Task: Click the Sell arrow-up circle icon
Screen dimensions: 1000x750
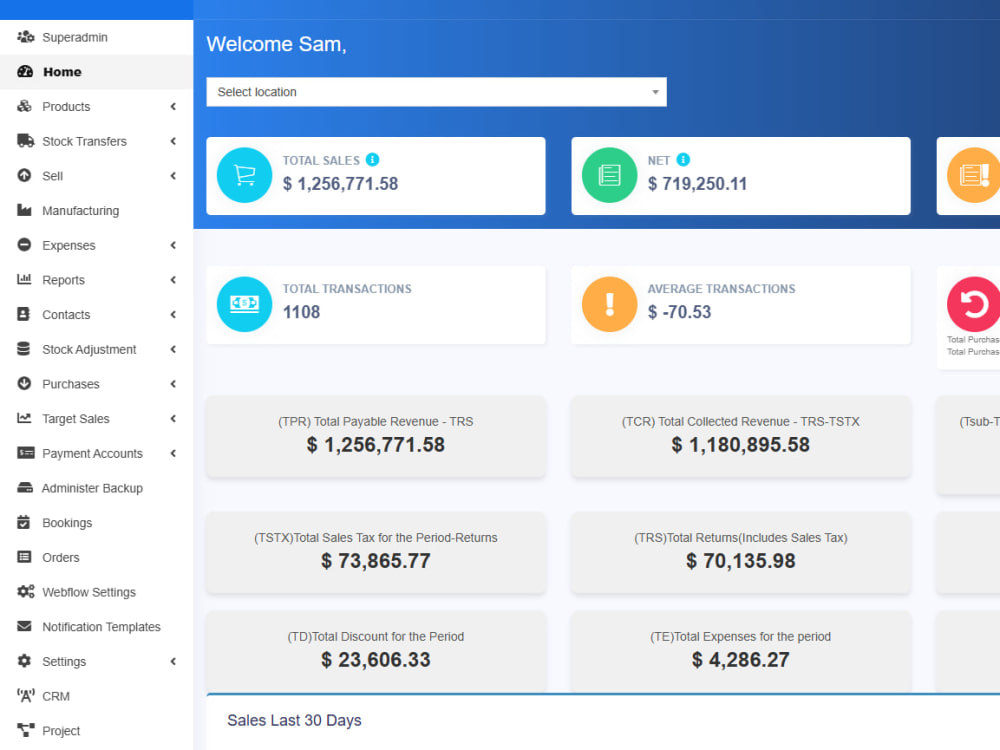Action: coord(24,175)
